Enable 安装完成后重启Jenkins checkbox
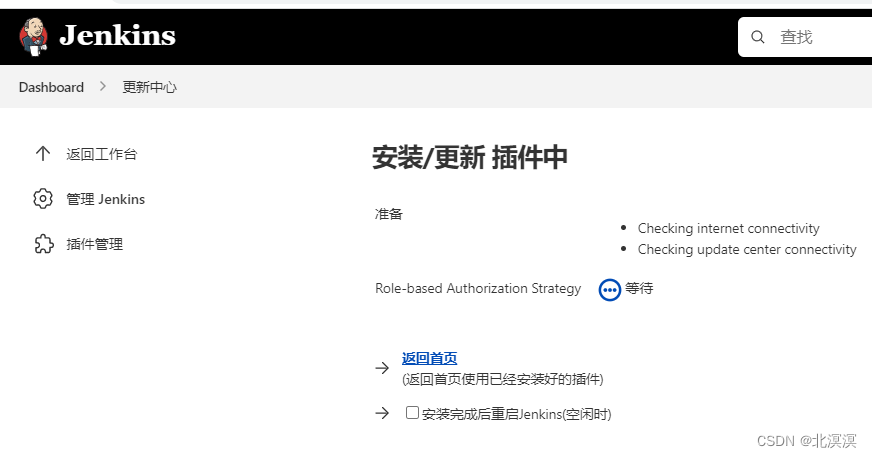 pyautogui.click(x=412, y=412)
